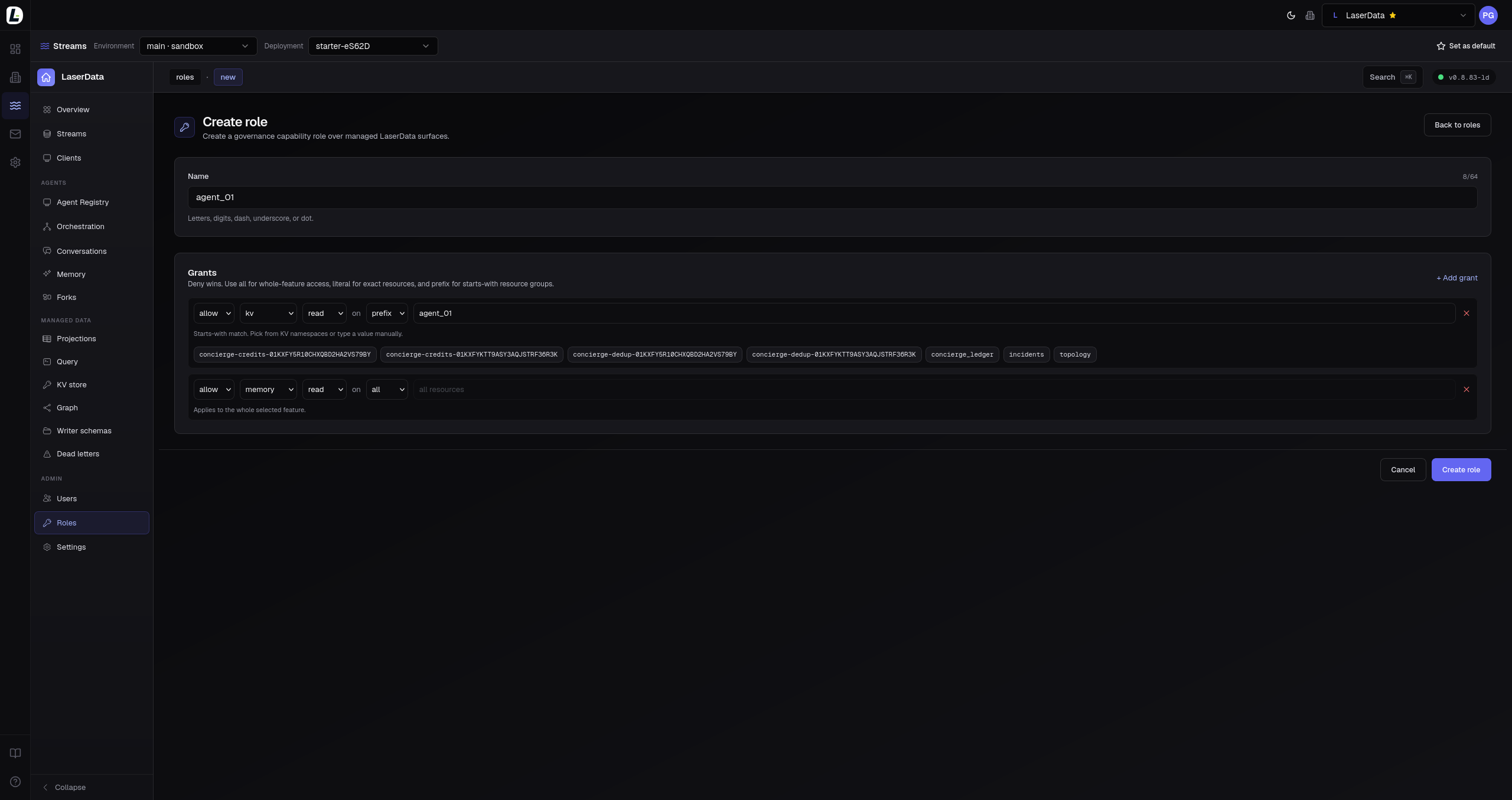Open the memory feature dropdown
The height and width of the screenshot is (800, 1512).
pos(268,390)
